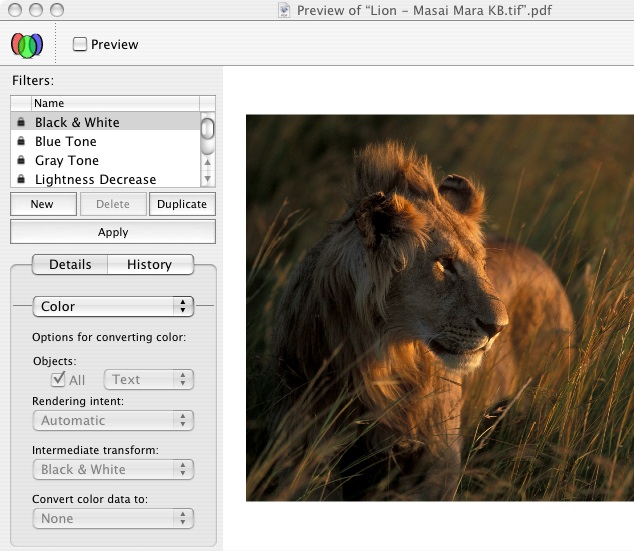Open the Rendering intent Automatic dropdown
The height and width of the screenshot is (551, 634).
113,421
